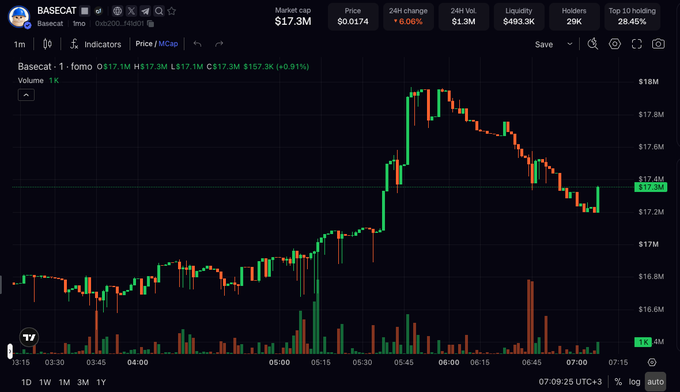The width and height of the screenshot is (680, 392).
Task: Click the Basecat · 1 · fomo title
Action: 55,67
